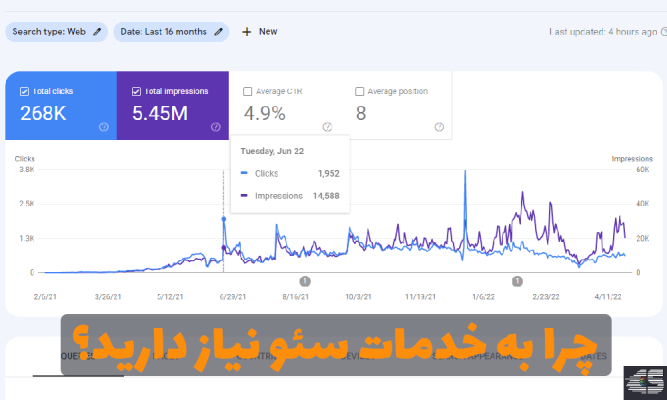Viewport: 667px width, 400px height.
Task: Click the Last updated: 4 hours ago text
Action: [x=603, y=32]
